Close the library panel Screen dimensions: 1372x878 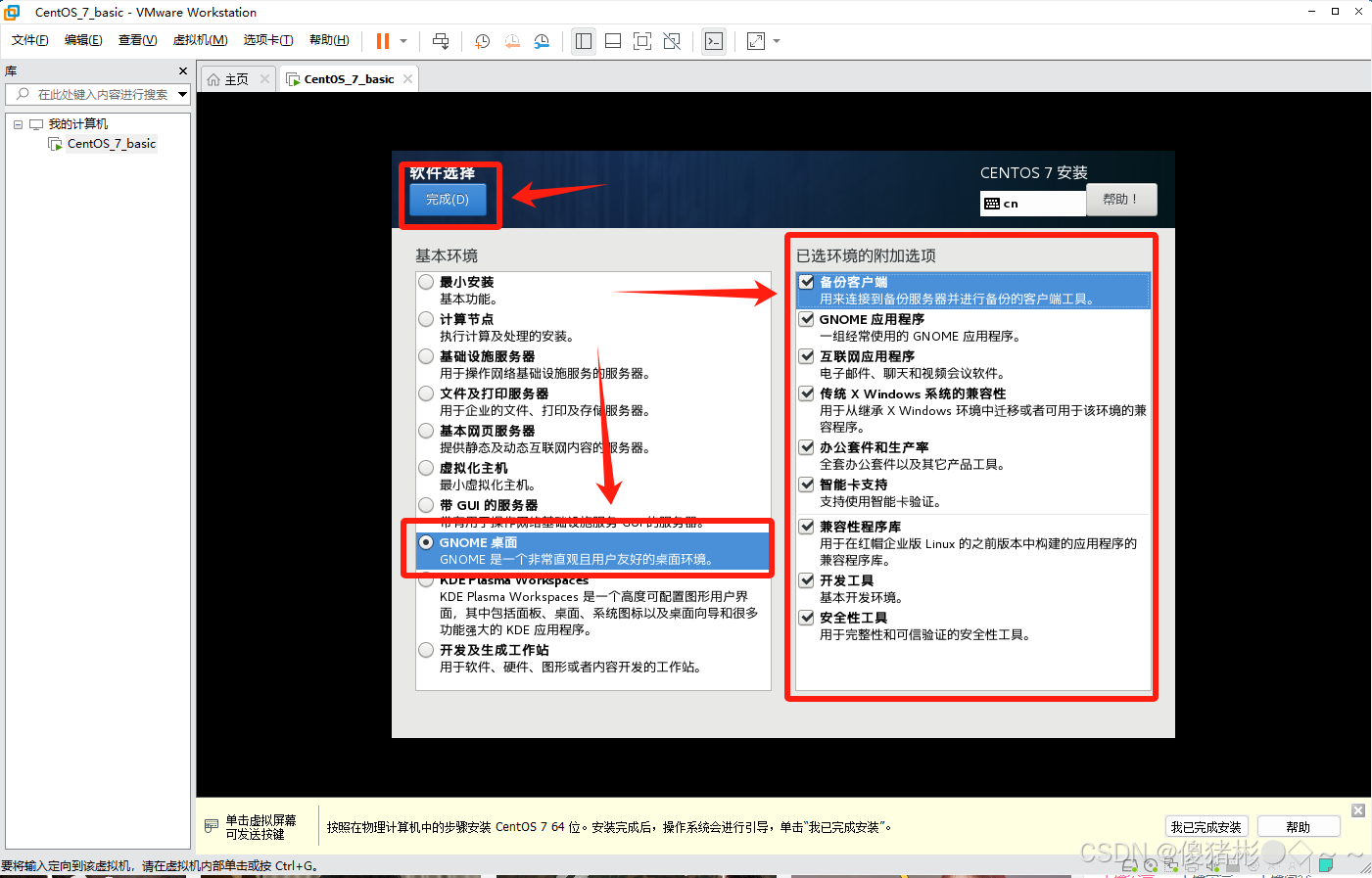[x=183, y=70]
